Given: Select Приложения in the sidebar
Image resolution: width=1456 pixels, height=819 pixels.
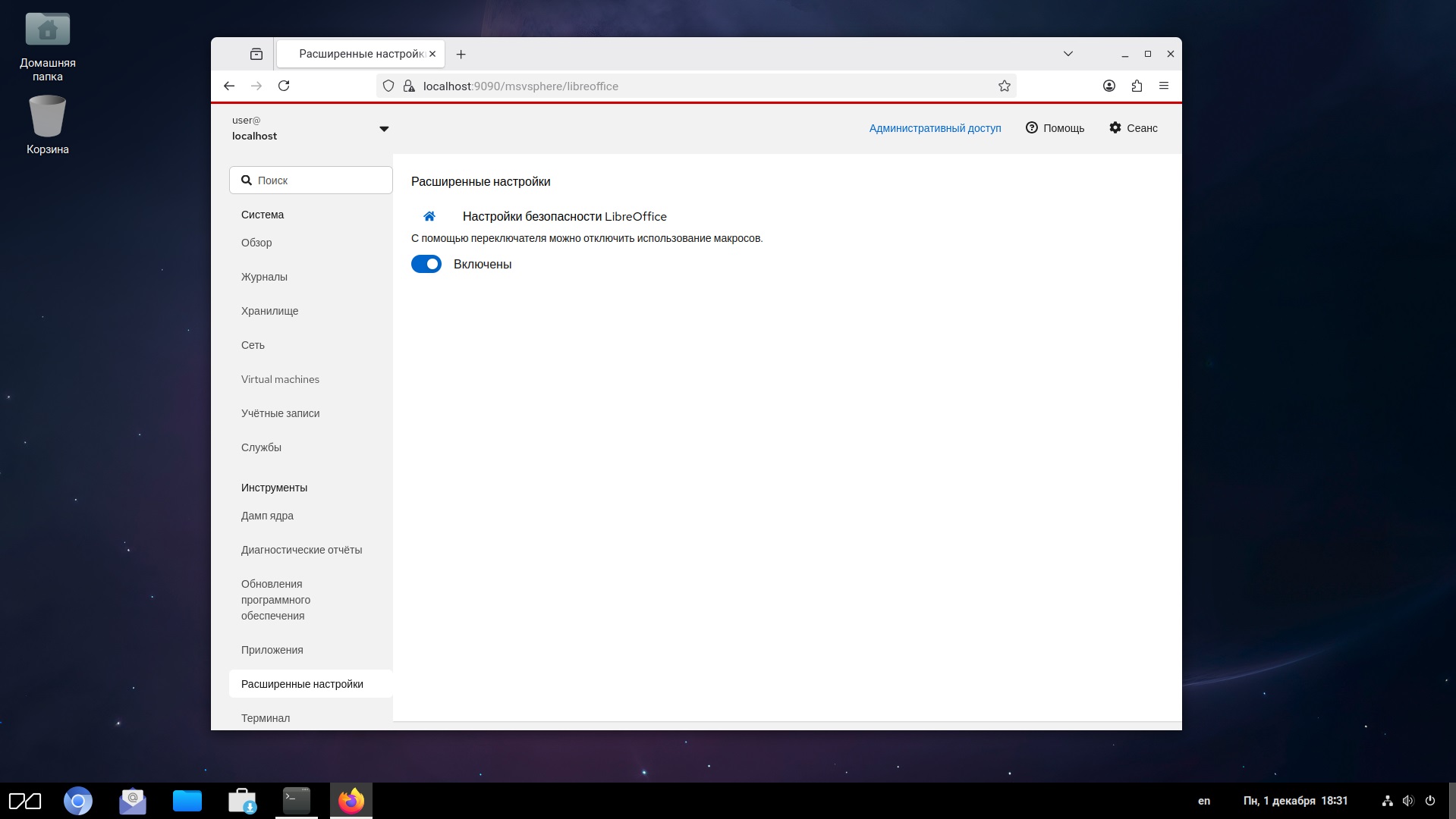Looking at the screenshot, I should tap(272, 650).
